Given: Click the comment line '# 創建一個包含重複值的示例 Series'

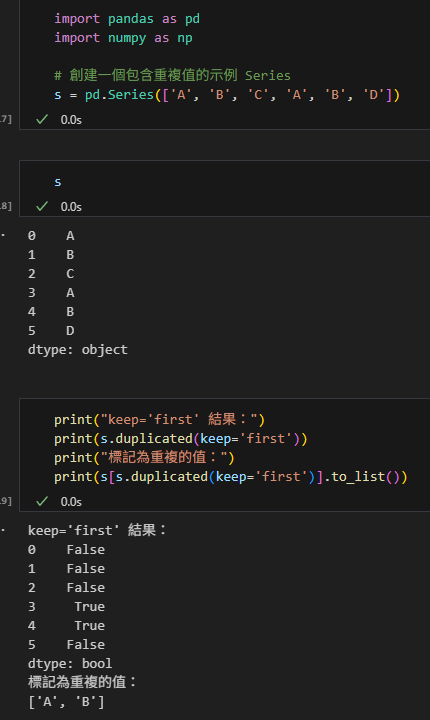Looking at the screenshot, I should coord(172,75).
